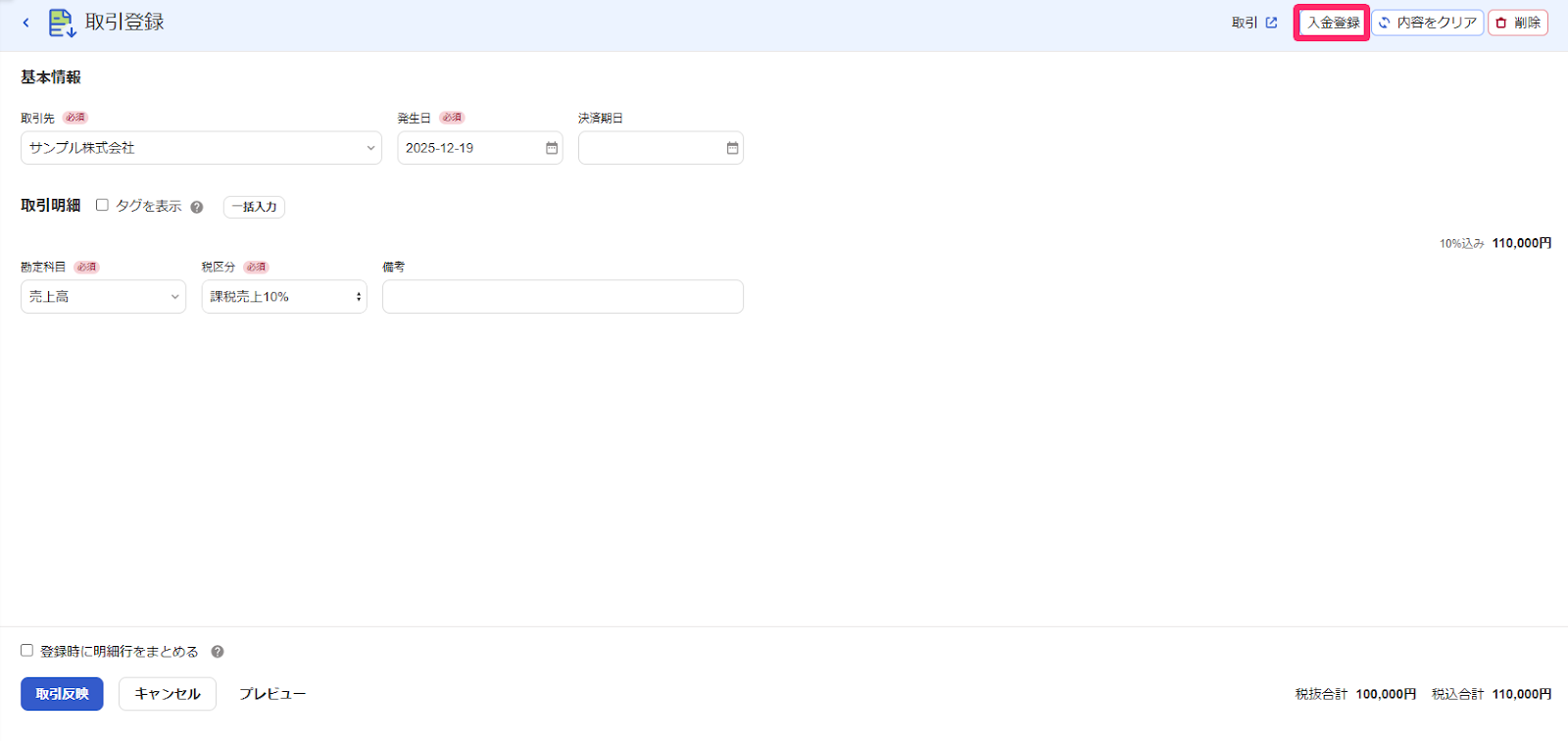
Task: Open the 税区分 課税売上10% selector
Action: [x=284, y=297]
